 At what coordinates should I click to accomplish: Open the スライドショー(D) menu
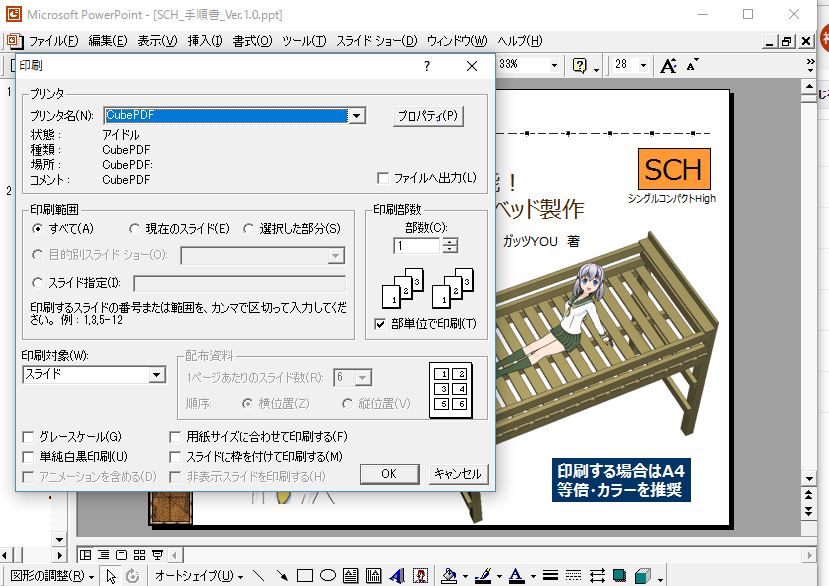(x=376, y=41)
